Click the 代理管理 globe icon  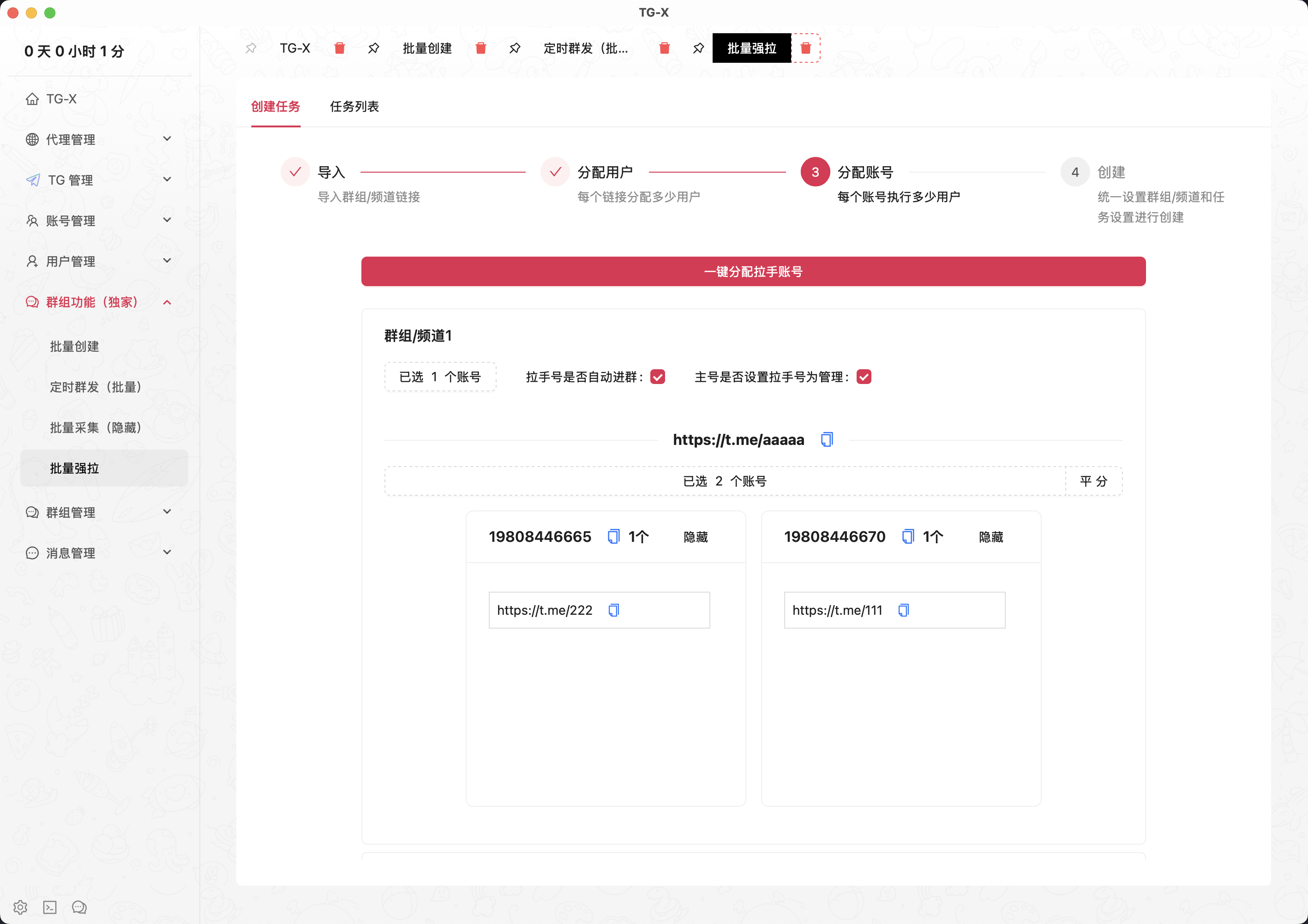click(x=32, y=139)
